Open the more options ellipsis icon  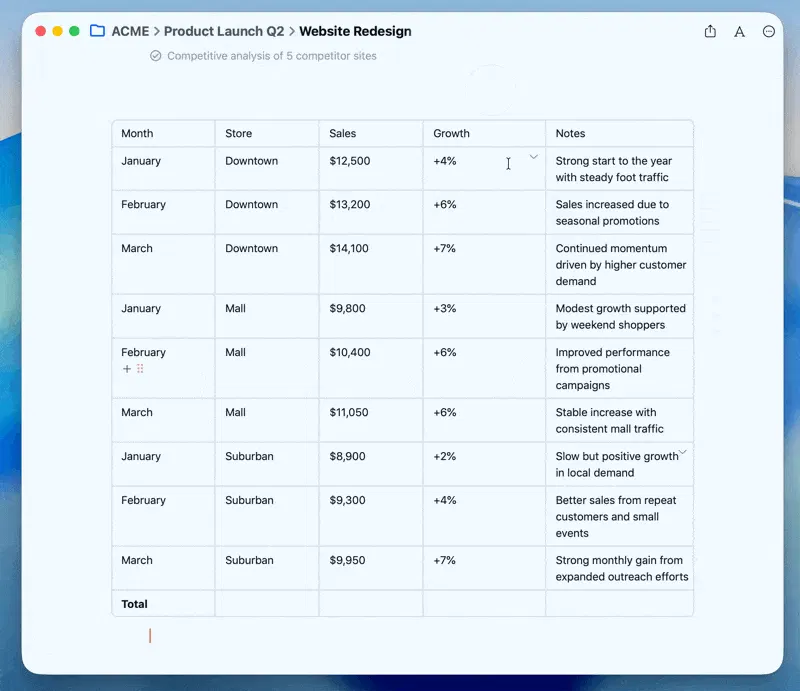click(x=769, y=31)
